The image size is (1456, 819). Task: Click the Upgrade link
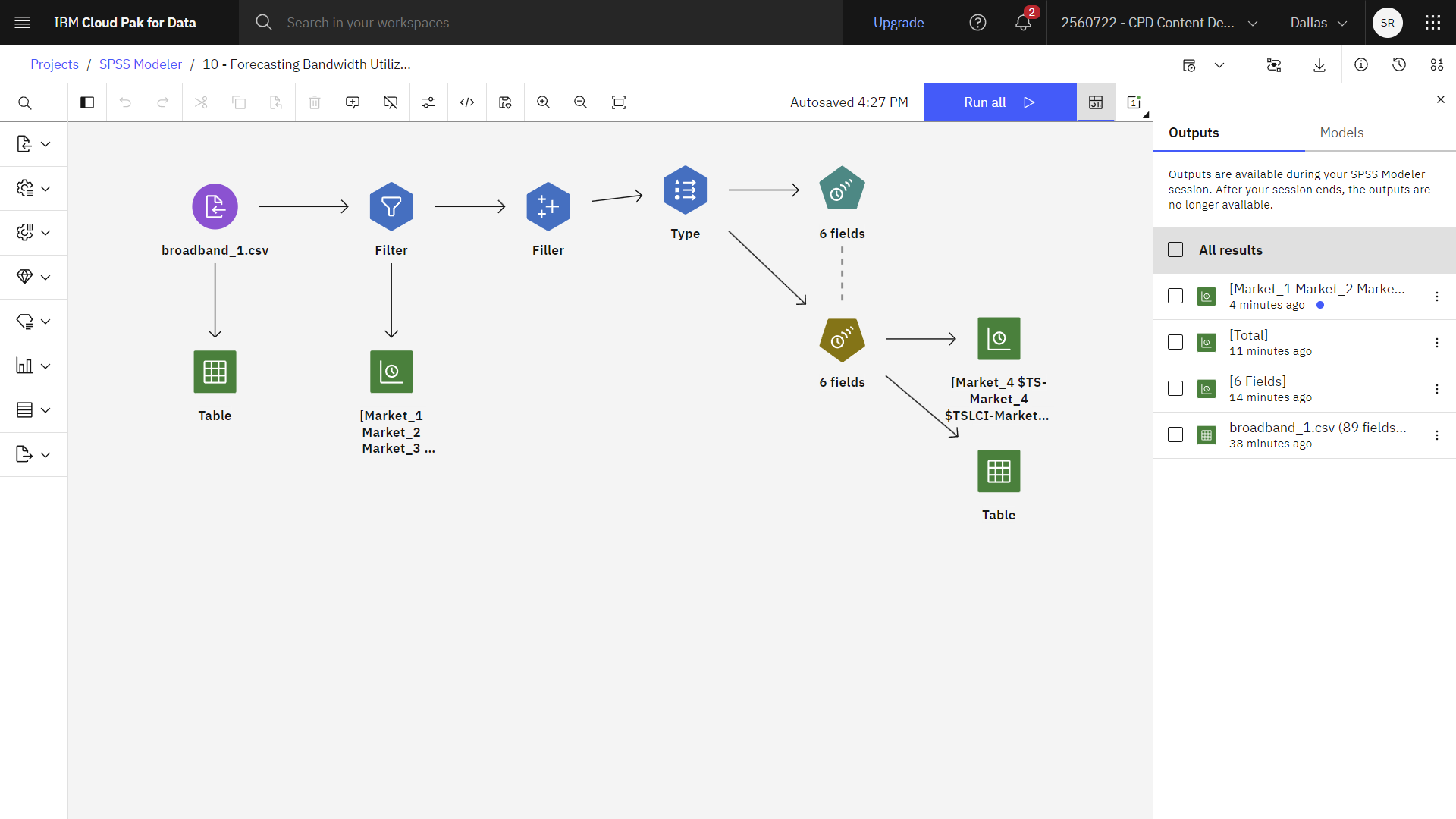click(897, 22)
